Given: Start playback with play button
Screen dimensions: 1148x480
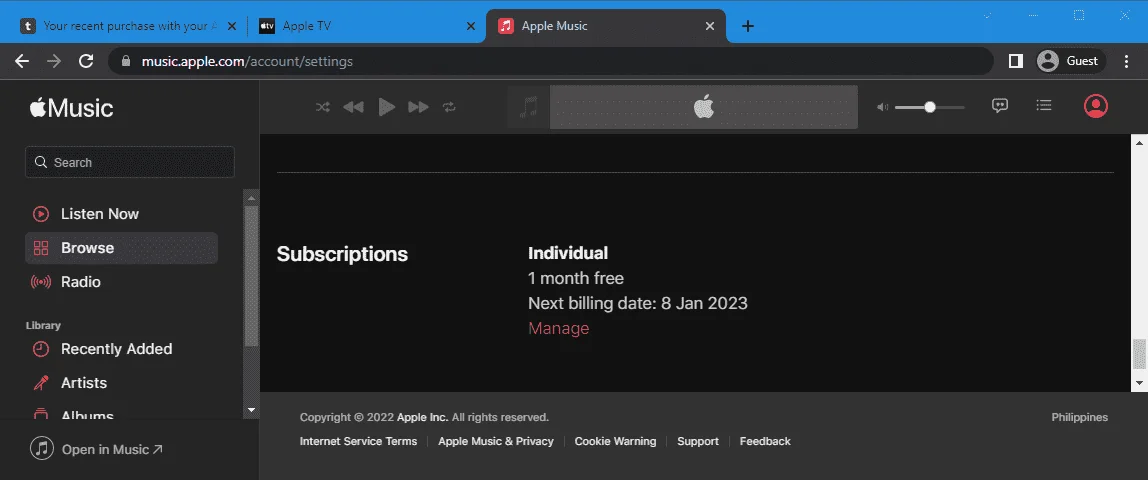Looking at the screenshot, I should click(387, 107).
